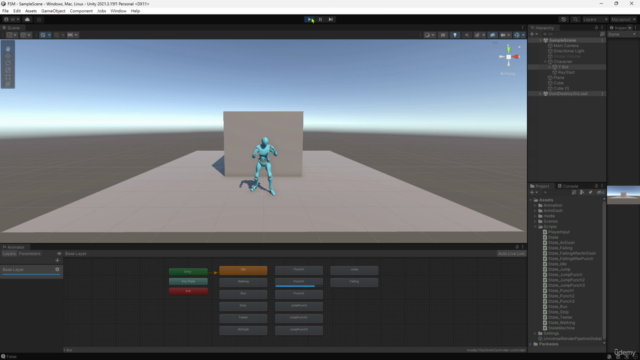Select the Rect tool in the Scene toolbar
The width and height of the screenshot is (640, 360).
tap(8, 77)
